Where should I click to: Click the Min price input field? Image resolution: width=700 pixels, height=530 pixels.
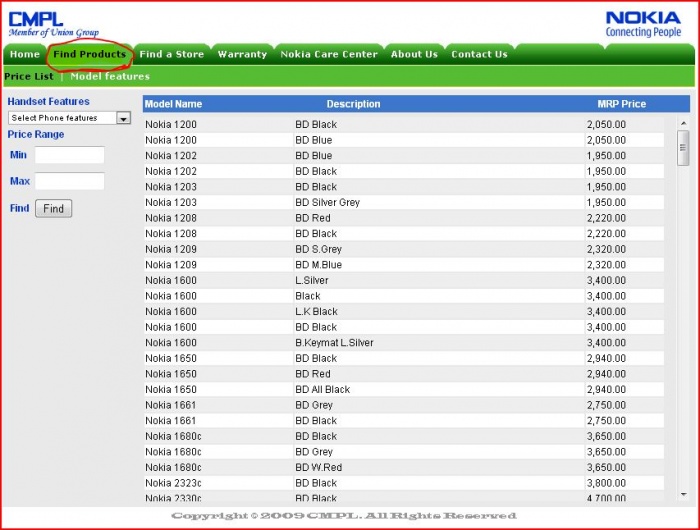70,155
